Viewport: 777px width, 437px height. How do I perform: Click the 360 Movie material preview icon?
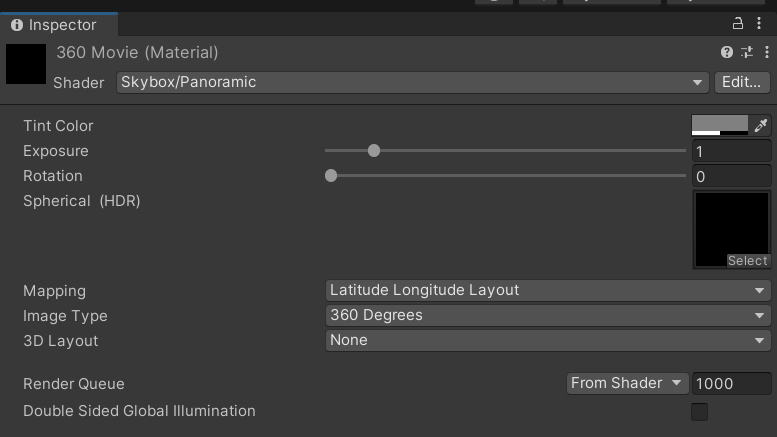click(26, 64)
